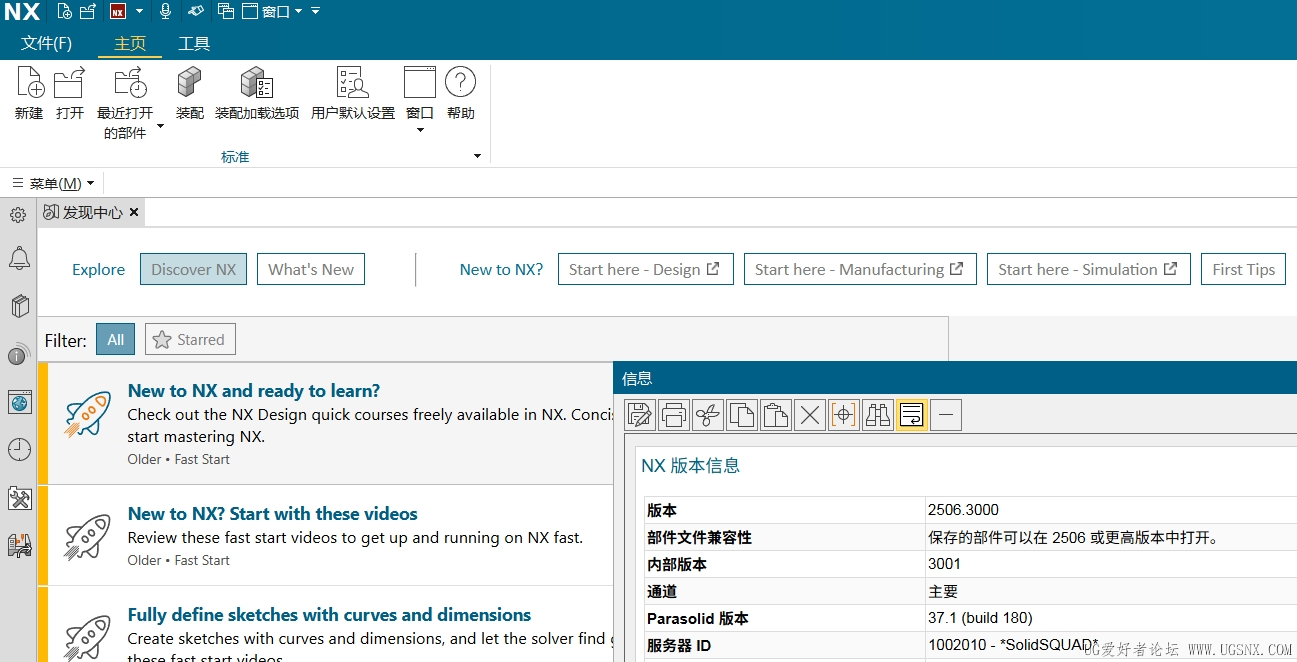Open 'Fully define sketches with curves and dimensions'
Viewport: 1297px width, 662px height.
pos(329,615)
